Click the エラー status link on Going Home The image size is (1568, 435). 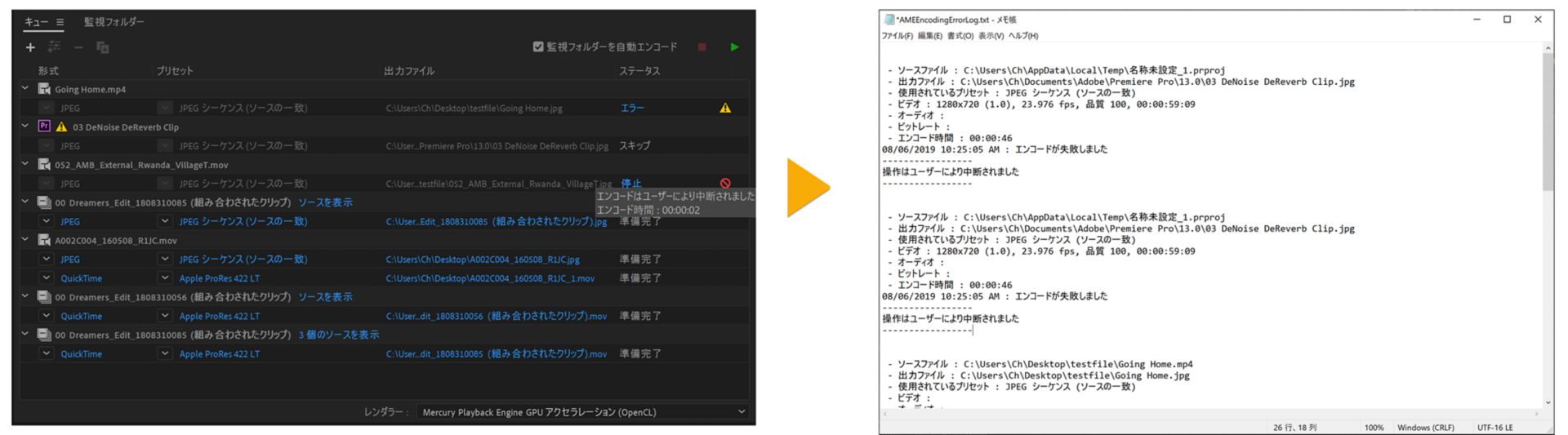[x=632, y=108]
